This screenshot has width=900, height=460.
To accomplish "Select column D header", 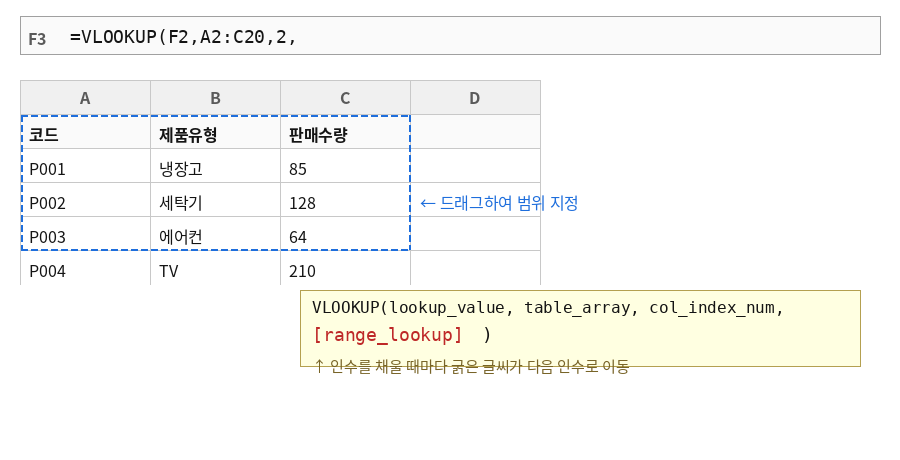I will pos(475,98).
